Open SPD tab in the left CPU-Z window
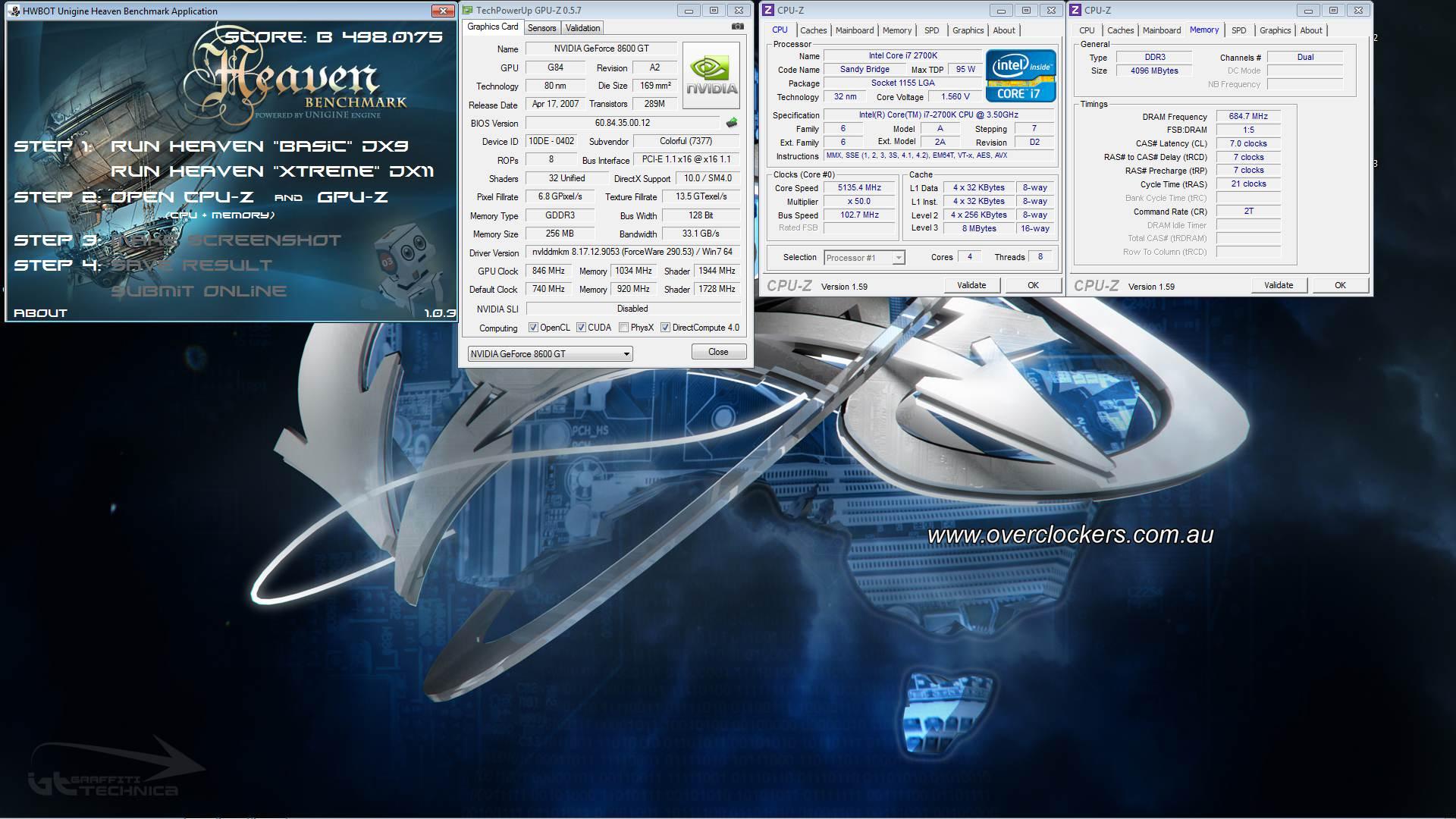The image size is (1456, 819). (931, 30)
